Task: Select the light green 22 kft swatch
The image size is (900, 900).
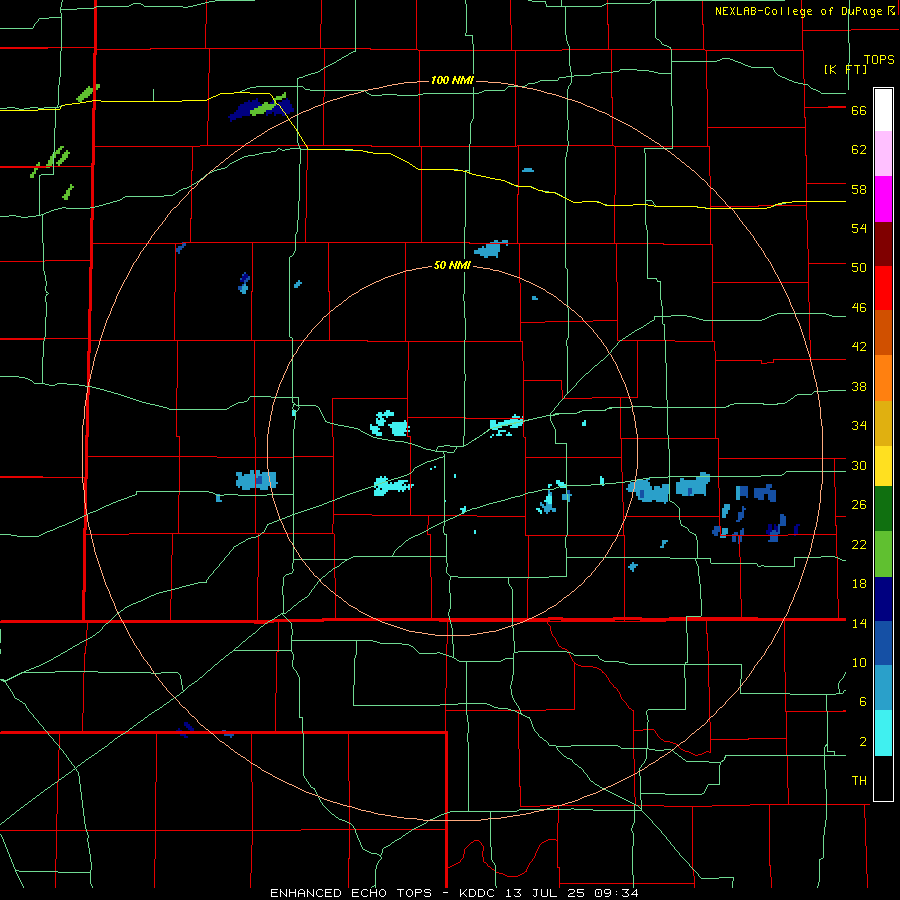Action: pyautogui.click(x=883, y=554)
